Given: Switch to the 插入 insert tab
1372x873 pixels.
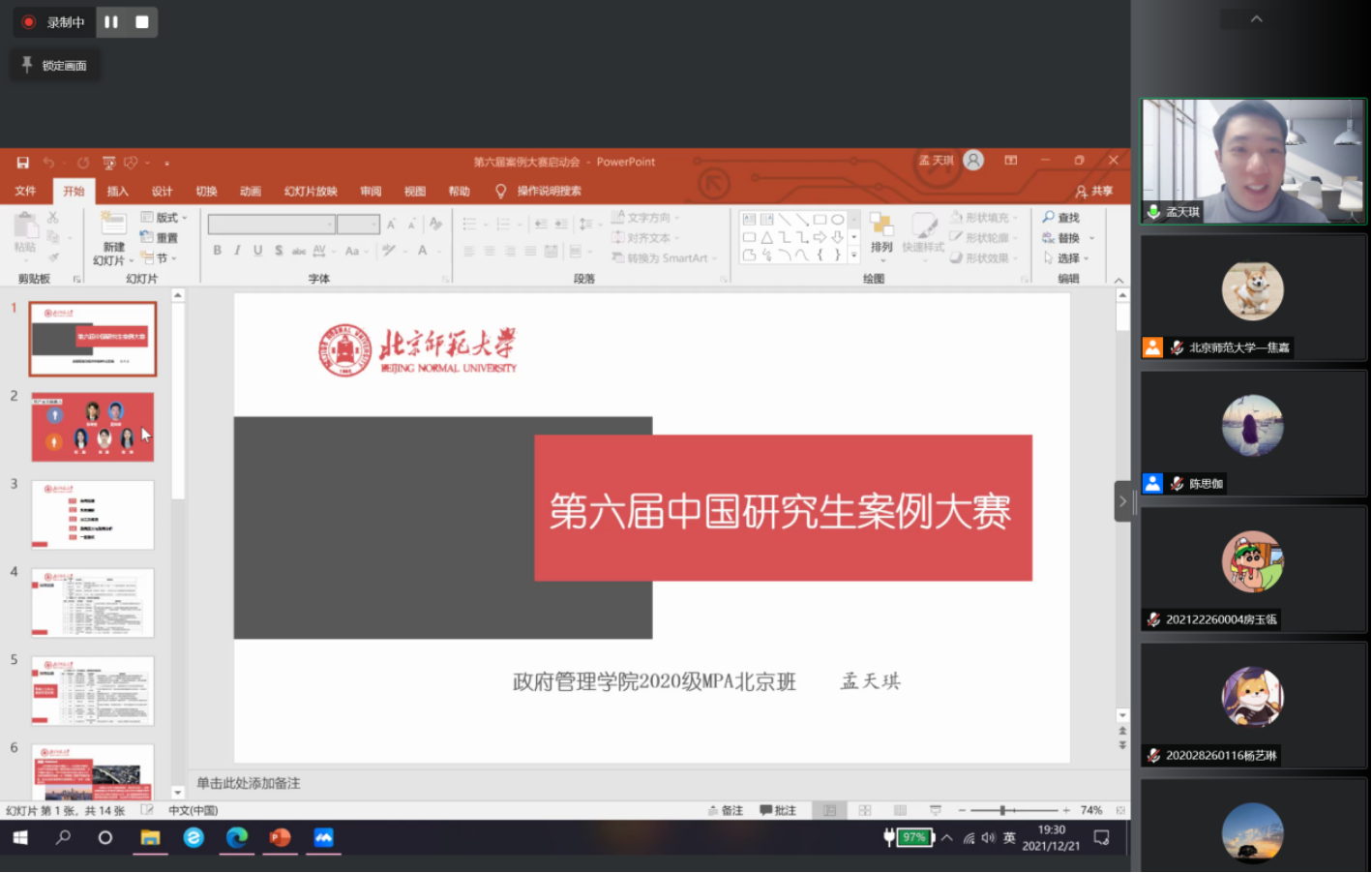Looking at the screenshot, I should [118, 192].
